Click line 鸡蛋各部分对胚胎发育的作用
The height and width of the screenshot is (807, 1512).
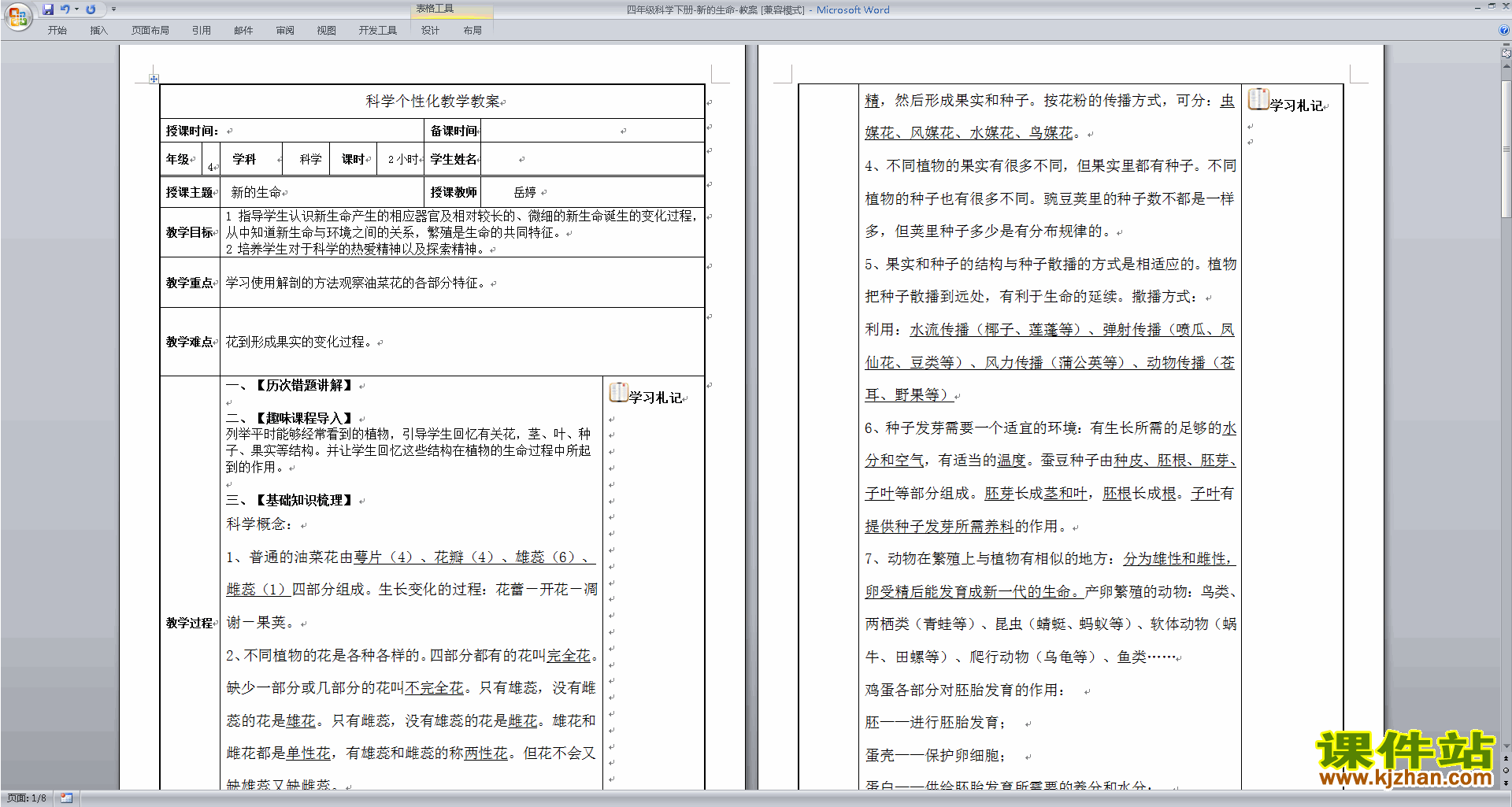[x=965, y=690]
